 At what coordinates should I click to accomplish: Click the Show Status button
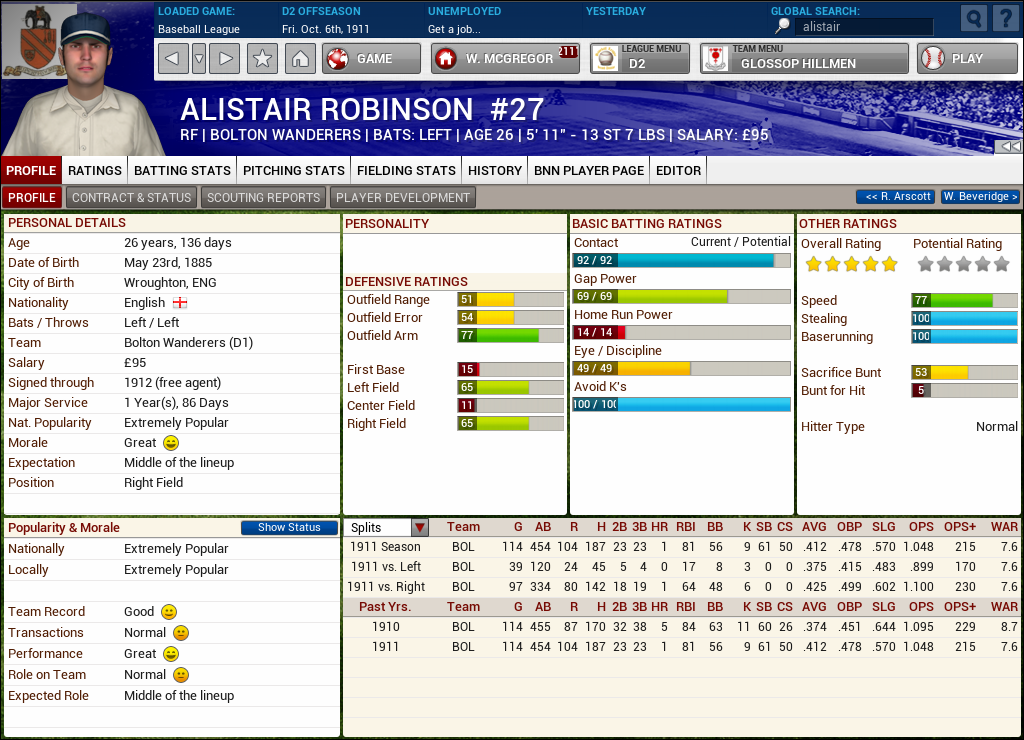tap(289, 527)
